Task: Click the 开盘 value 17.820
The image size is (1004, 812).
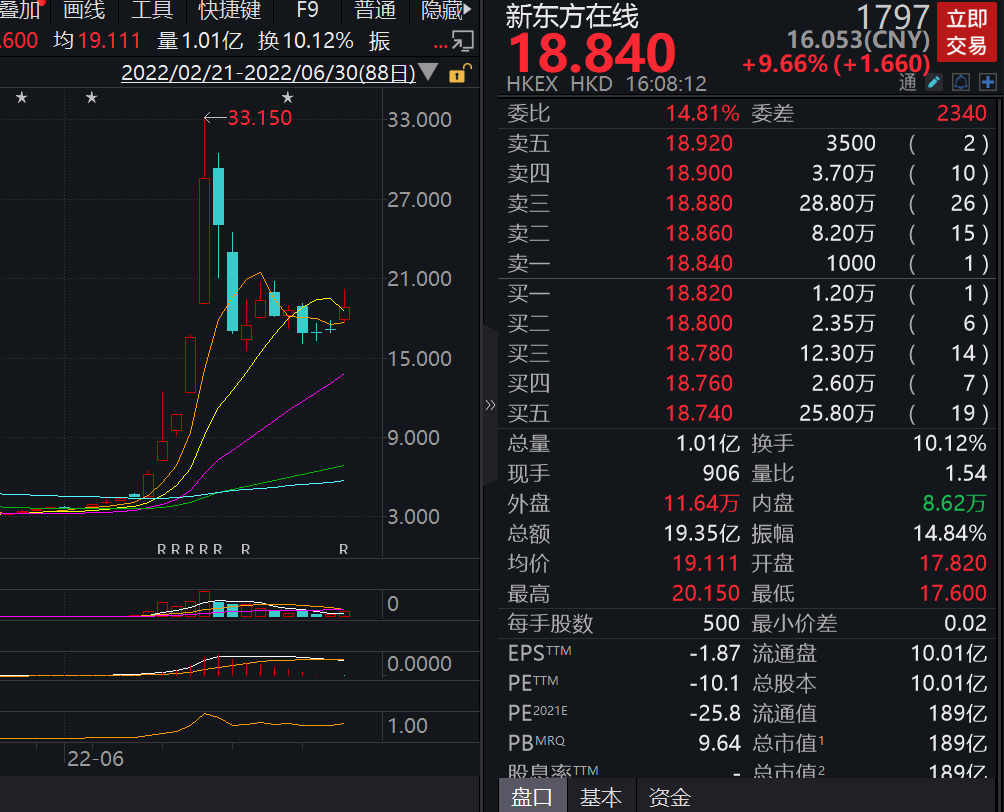Action: pos(953,564)
